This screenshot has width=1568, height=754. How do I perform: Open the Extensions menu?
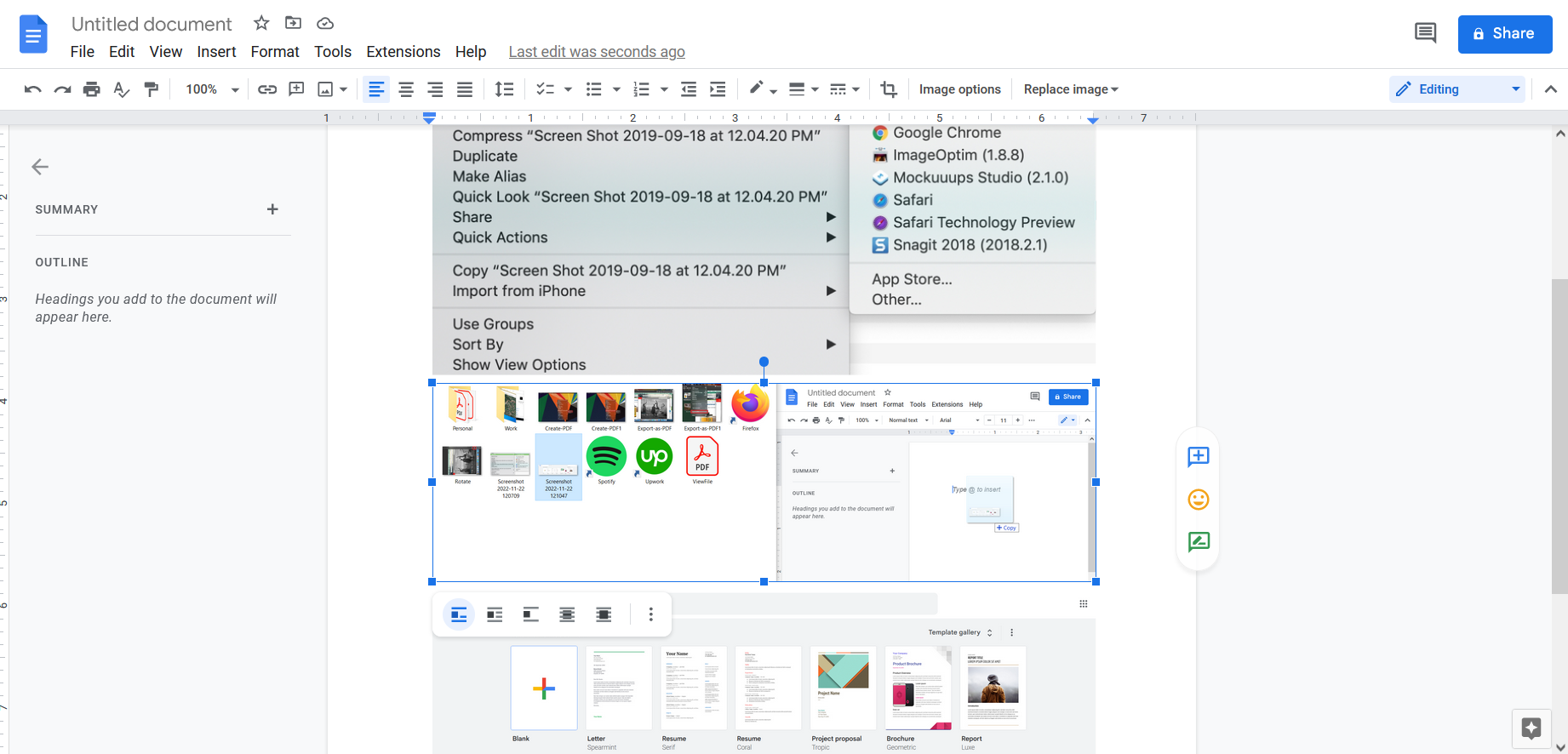click(x=403, y=52)
